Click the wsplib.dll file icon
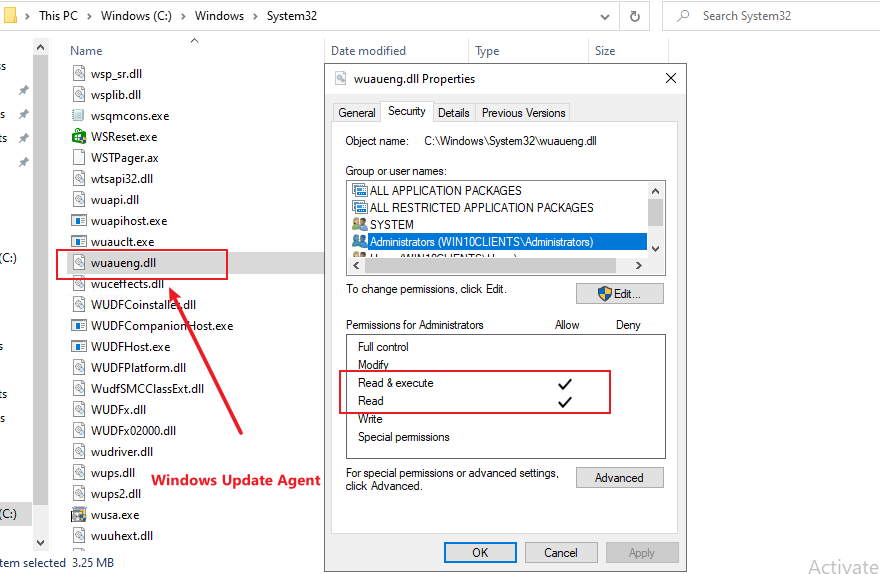880x574 pixels. [79, 94]
